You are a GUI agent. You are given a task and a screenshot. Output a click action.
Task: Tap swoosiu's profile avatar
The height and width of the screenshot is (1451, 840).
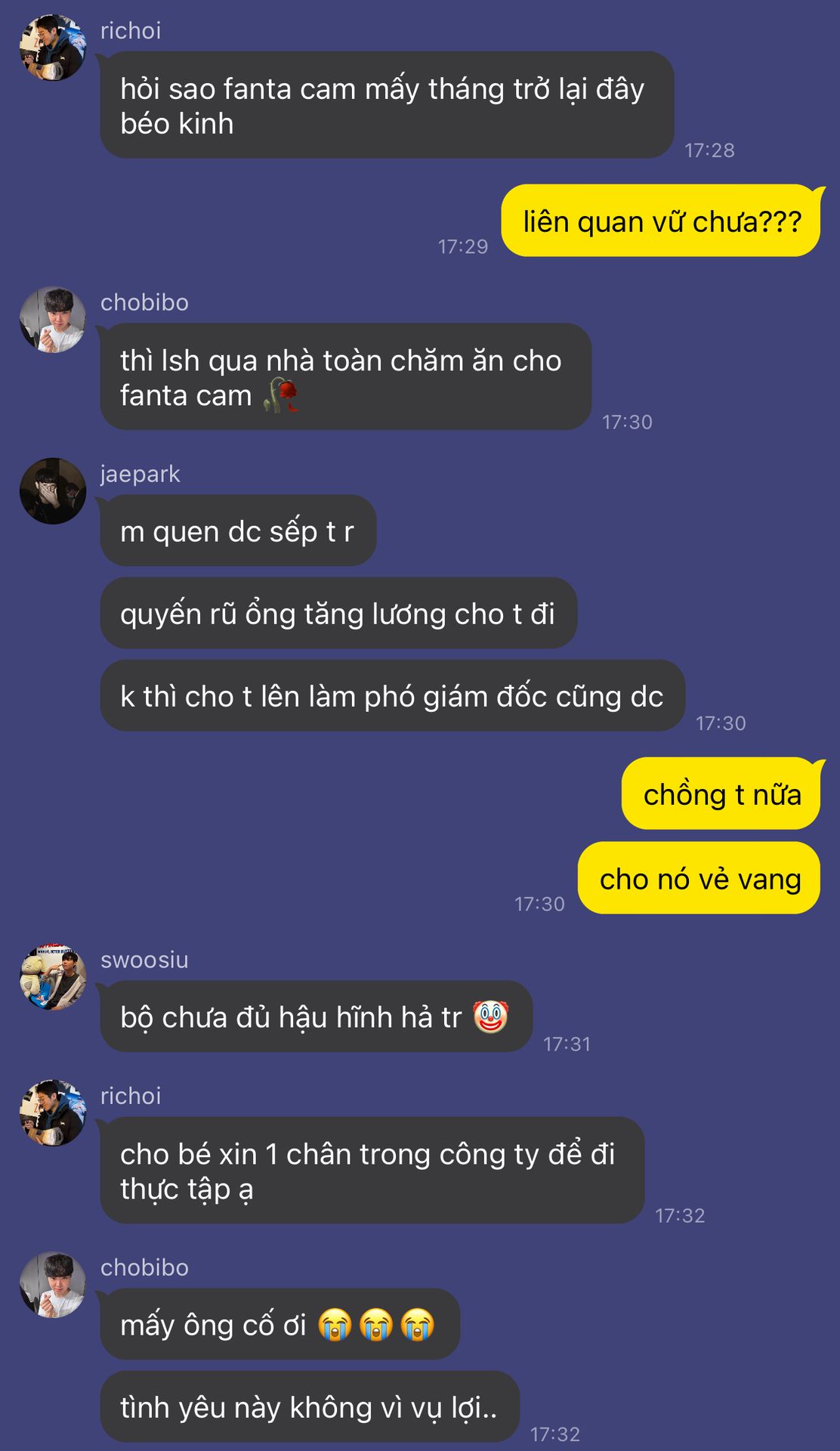[x=52, y=977]
